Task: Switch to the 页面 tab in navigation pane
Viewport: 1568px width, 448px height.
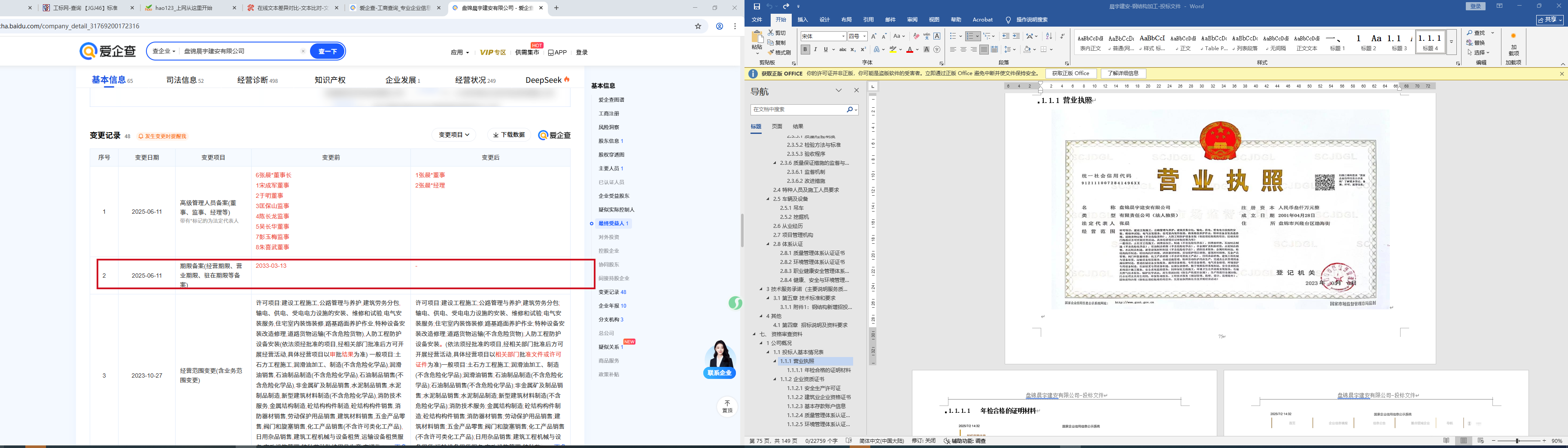Action: pos(777,127)
